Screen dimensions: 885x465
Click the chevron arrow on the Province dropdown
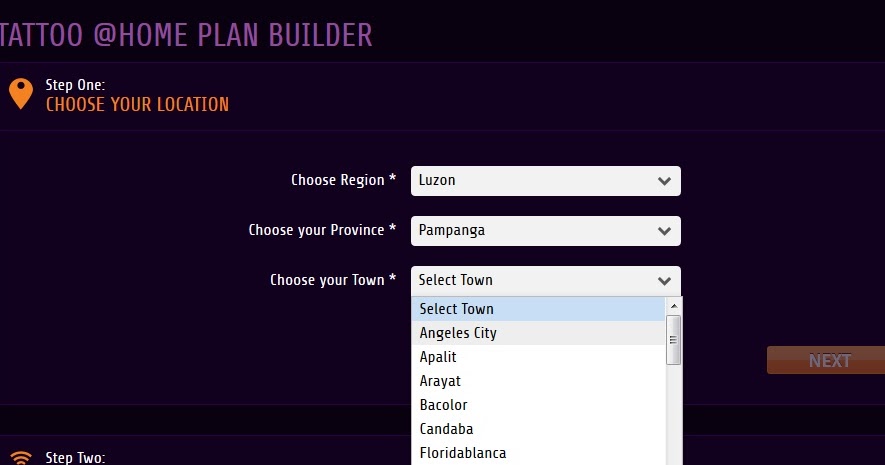pyautogui.click(x=664, y=231)
